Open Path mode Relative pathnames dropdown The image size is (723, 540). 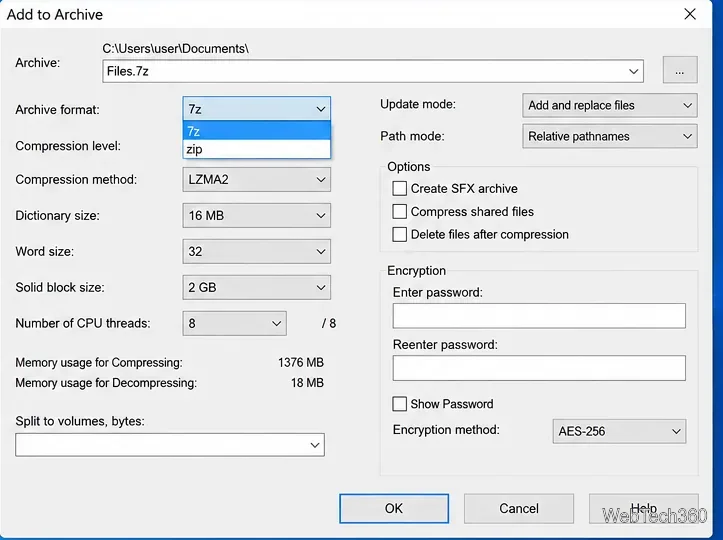click(x=610, y=136)
